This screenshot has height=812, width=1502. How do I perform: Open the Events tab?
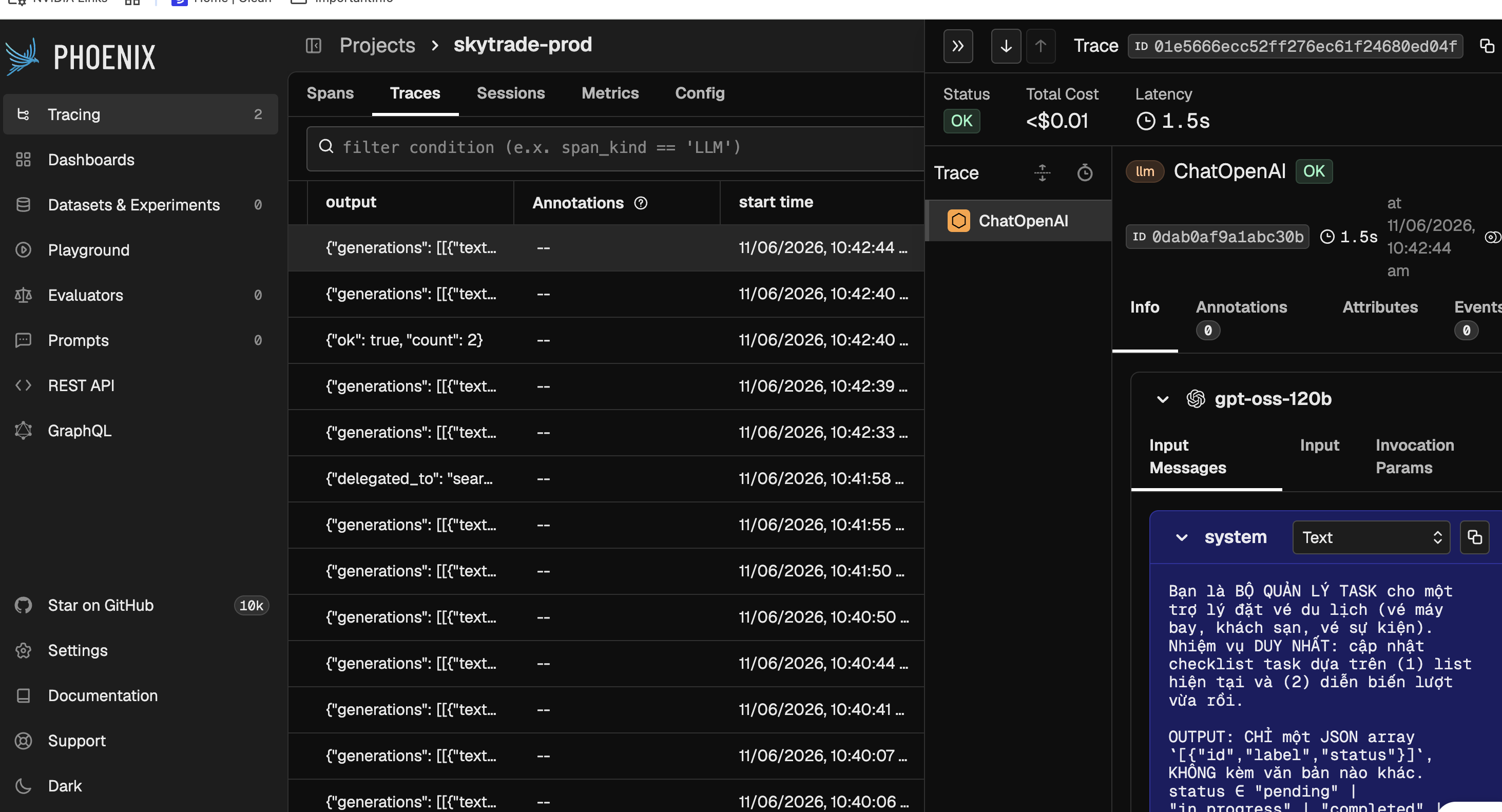[x=1477, y=318]
